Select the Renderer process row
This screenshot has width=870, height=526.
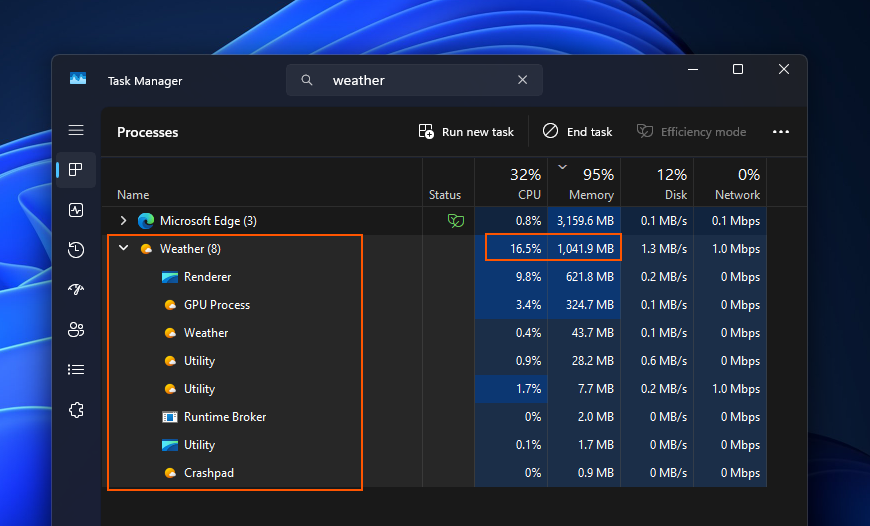click(434, 277)
